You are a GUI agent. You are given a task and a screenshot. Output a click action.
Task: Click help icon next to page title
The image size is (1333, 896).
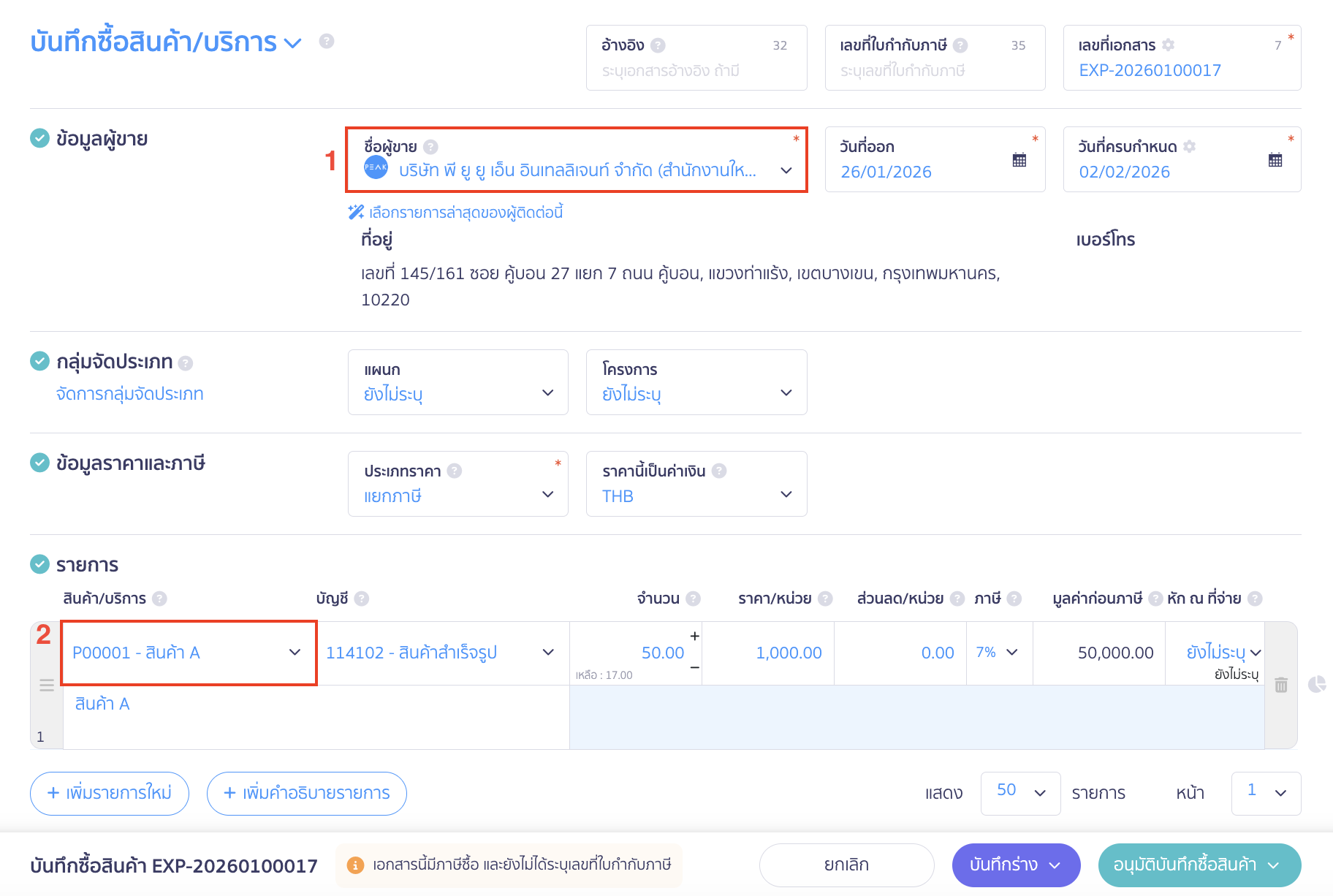click(327, 42)
